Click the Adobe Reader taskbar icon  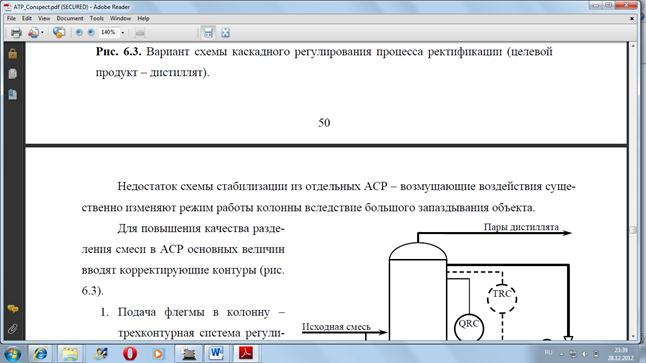point(246,354)
